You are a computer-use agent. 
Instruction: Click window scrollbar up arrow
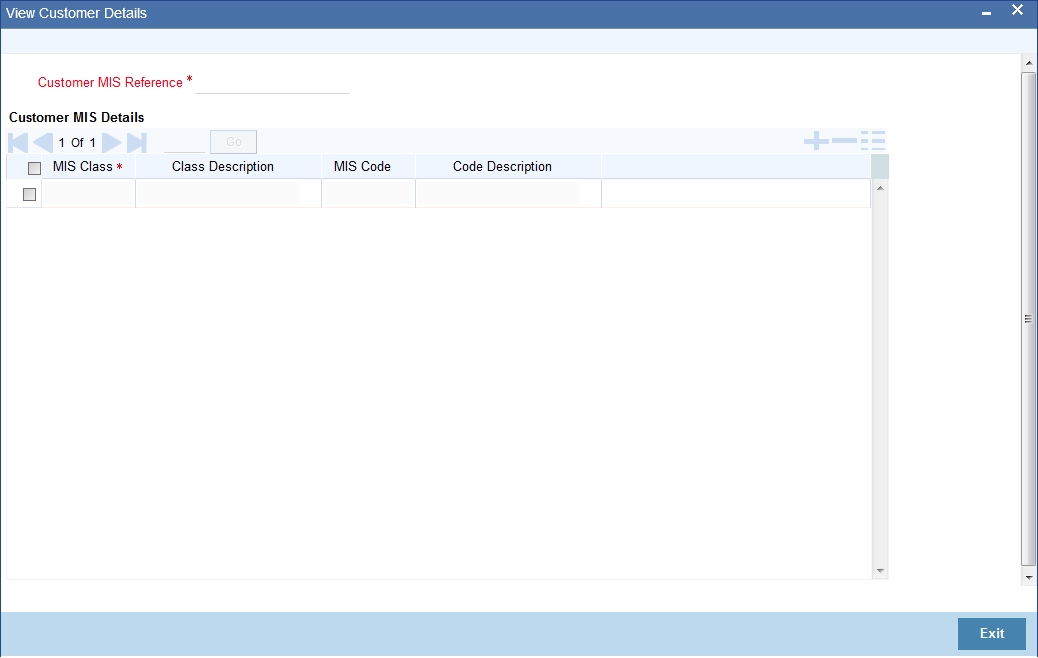(x=1029, y=64)
